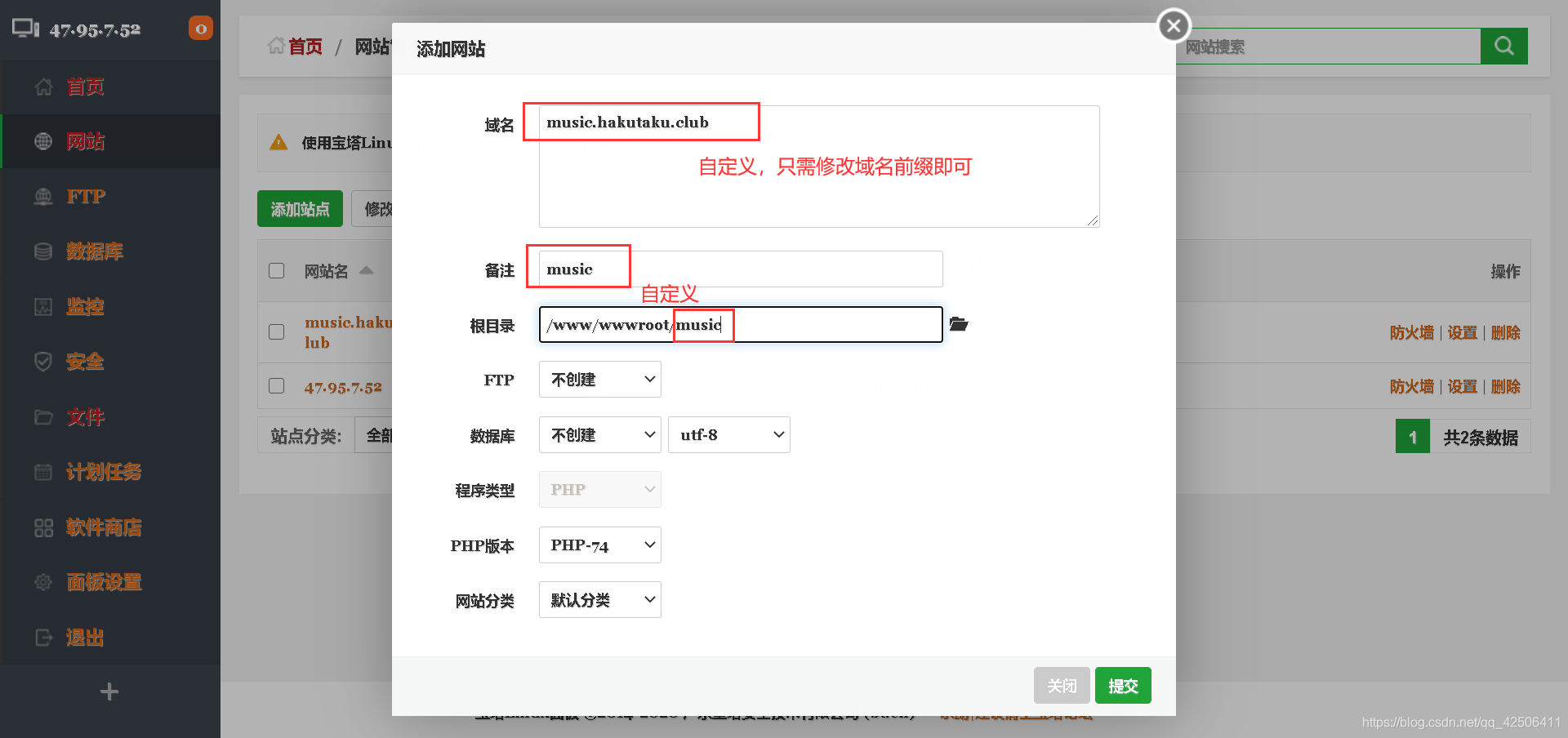
Task: Click the gray 关闭 button
Action: tap(1062, 686)
